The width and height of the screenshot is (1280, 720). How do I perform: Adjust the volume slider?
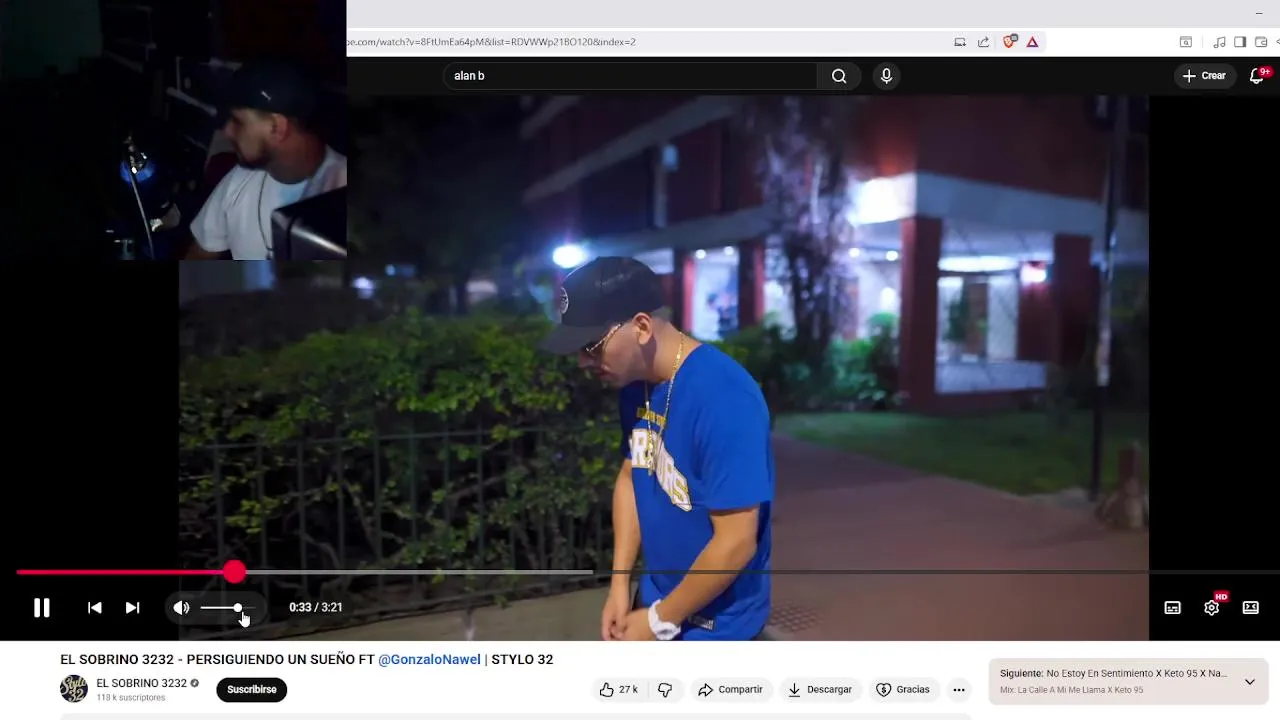227,607
